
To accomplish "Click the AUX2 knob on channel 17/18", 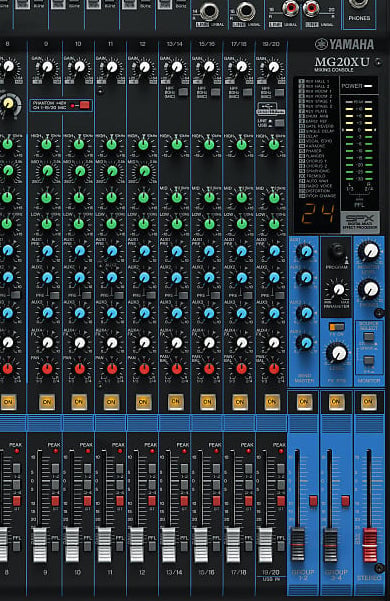I will [x=241, y=277].
